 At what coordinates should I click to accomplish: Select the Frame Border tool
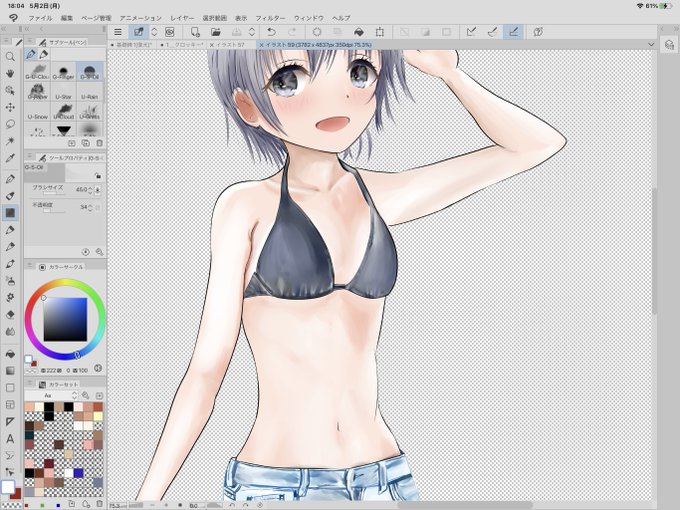click(x=10, y=405)
